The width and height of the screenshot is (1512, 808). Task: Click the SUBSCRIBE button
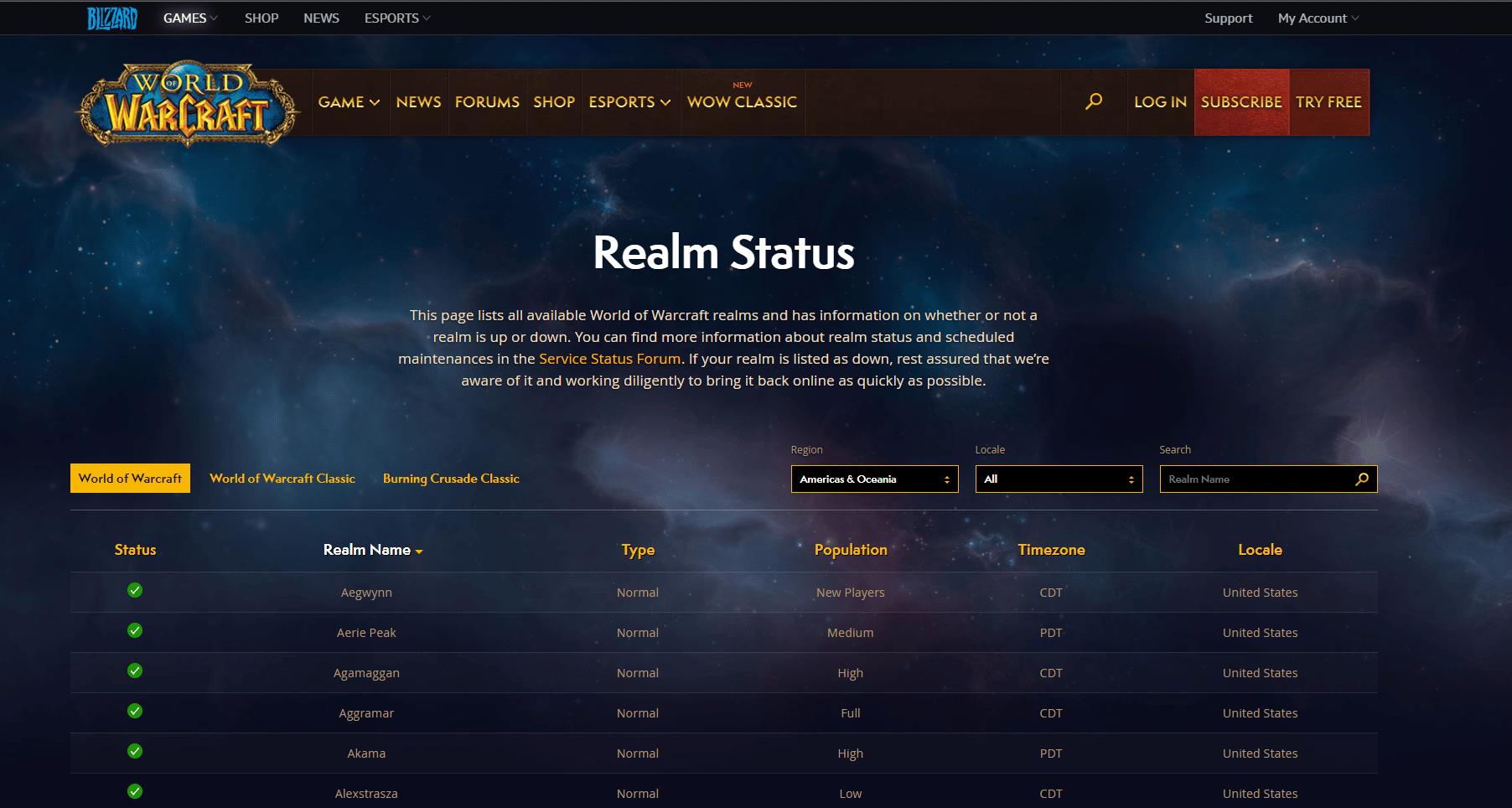[x=1241, y=102]
